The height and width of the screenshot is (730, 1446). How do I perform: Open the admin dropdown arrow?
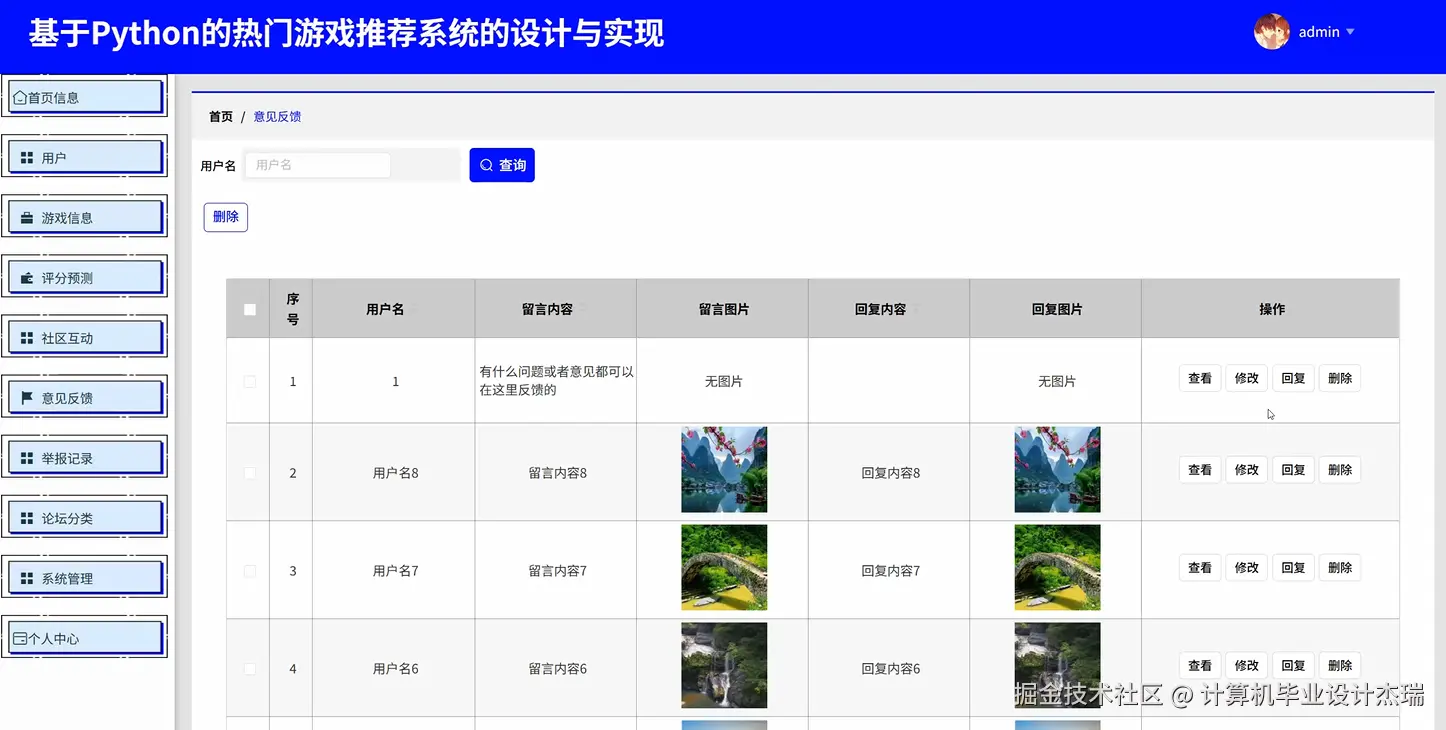1350,32
